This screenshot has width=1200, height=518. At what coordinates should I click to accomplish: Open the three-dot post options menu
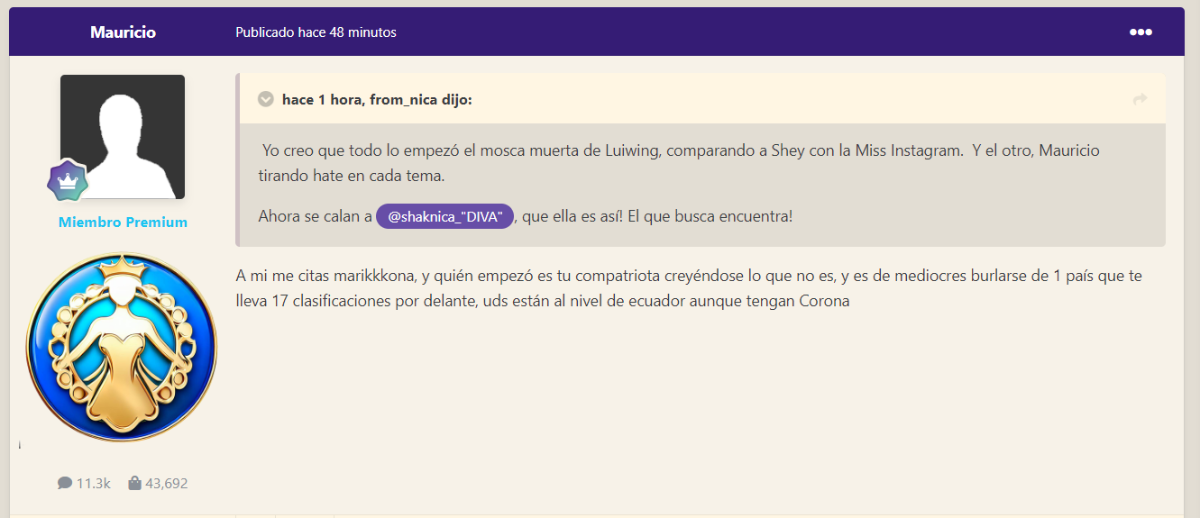coord(1140,32)
